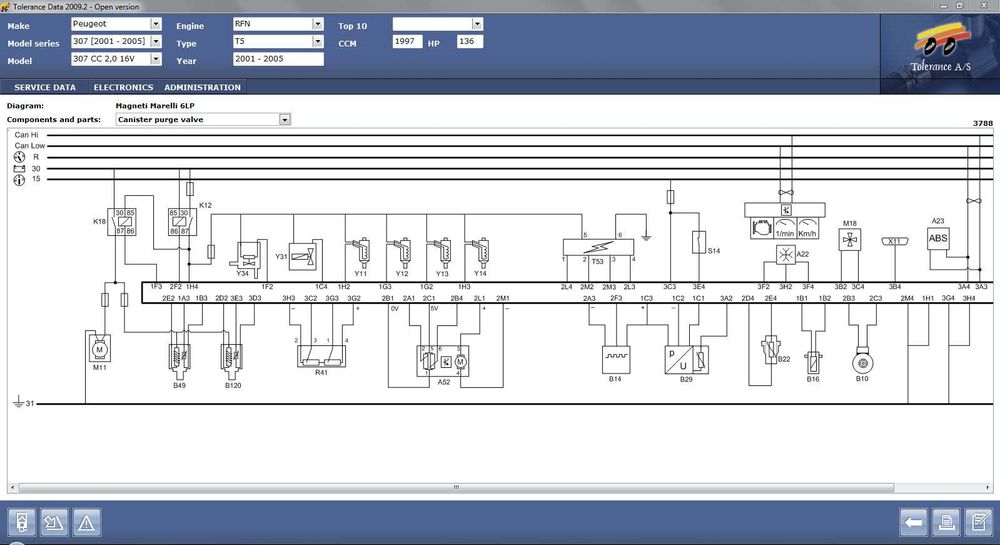Image resolution: width=1000 pixels, height=545 pixels.
Task: Select the Y31 canister purge valve symbol
Action: tap(304, 256)
